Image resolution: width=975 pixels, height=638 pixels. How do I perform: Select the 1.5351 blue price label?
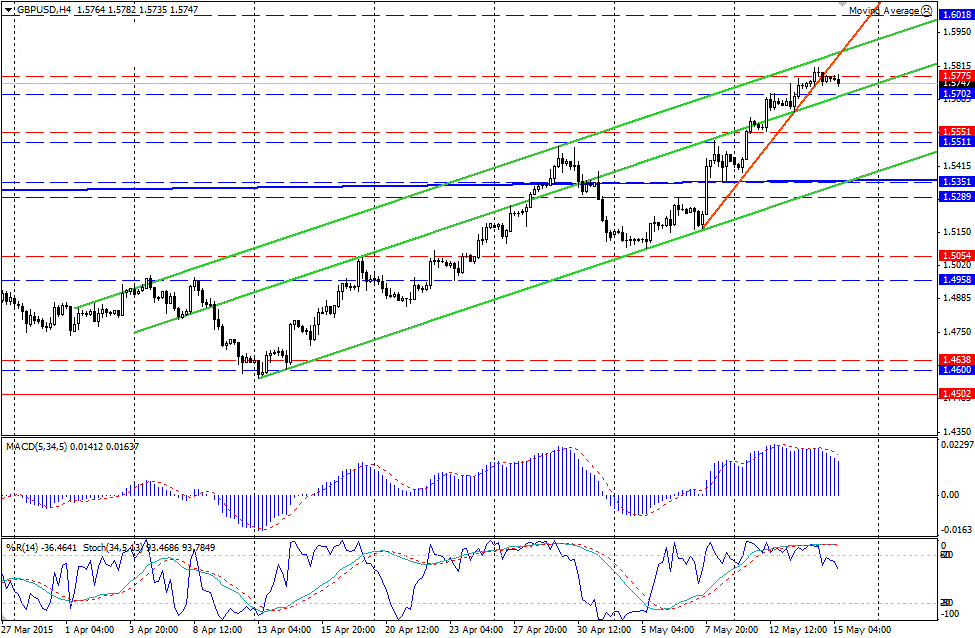[957, 182]
